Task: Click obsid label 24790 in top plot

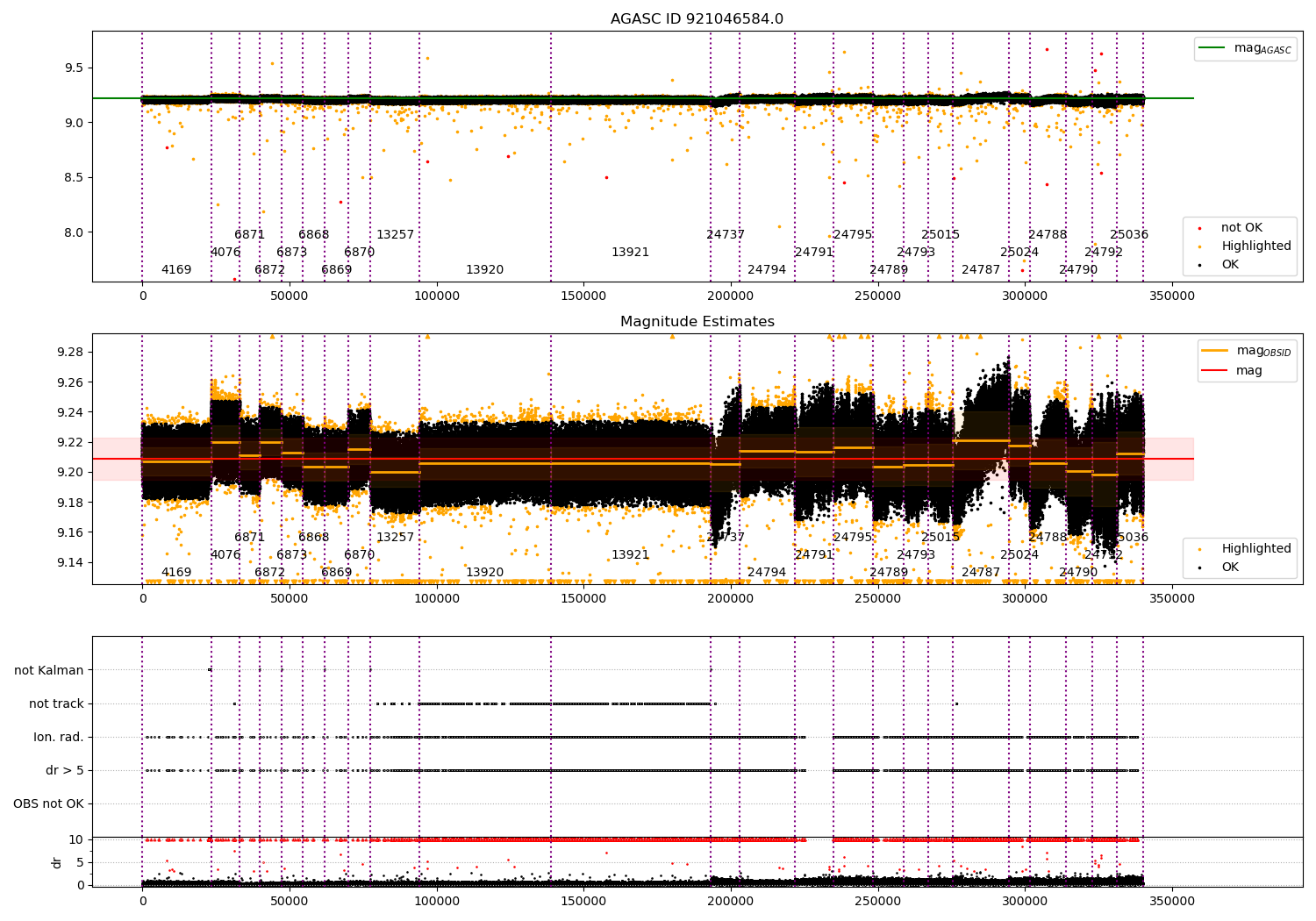Action: click(1078, 270)
